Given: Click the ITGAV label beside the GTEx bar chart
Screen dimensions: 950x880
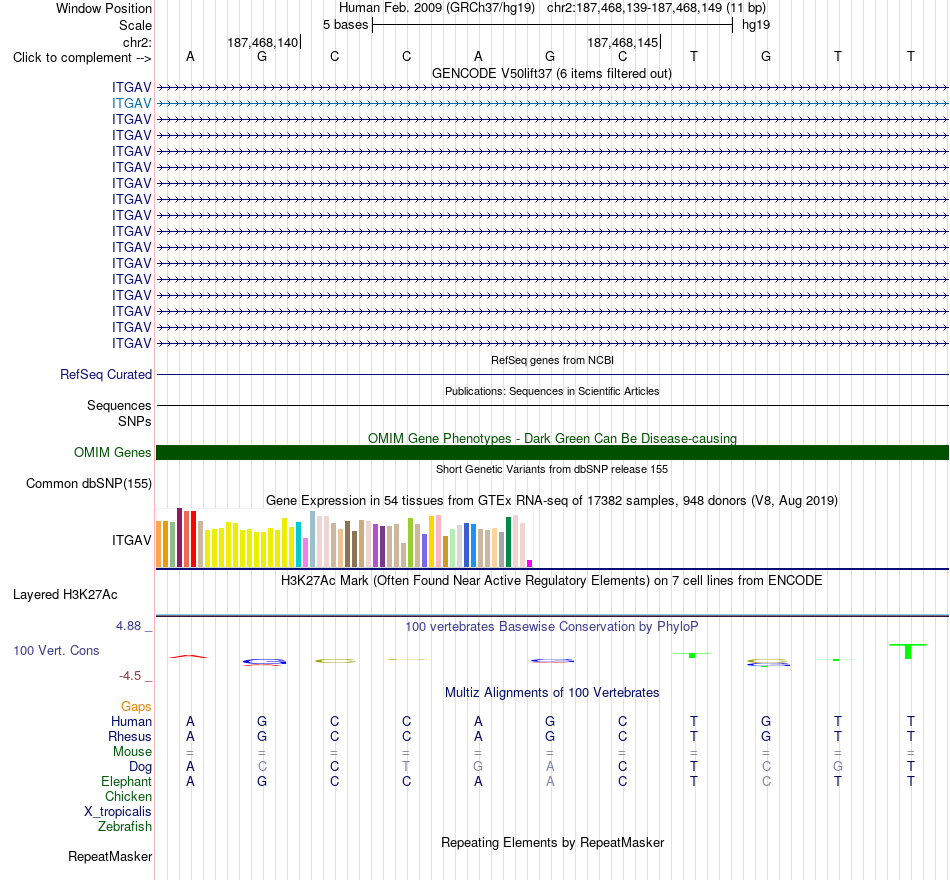Looking at the screenshot, I should [x=131, y=540].
